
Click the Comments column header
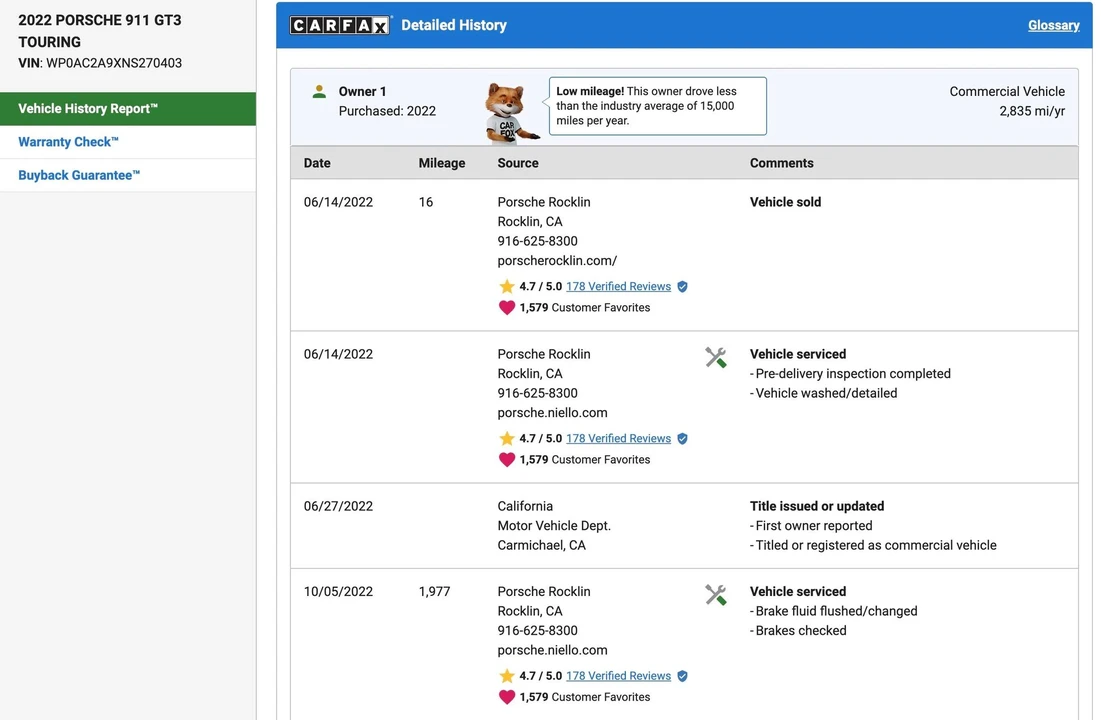[x=782, y=163]
